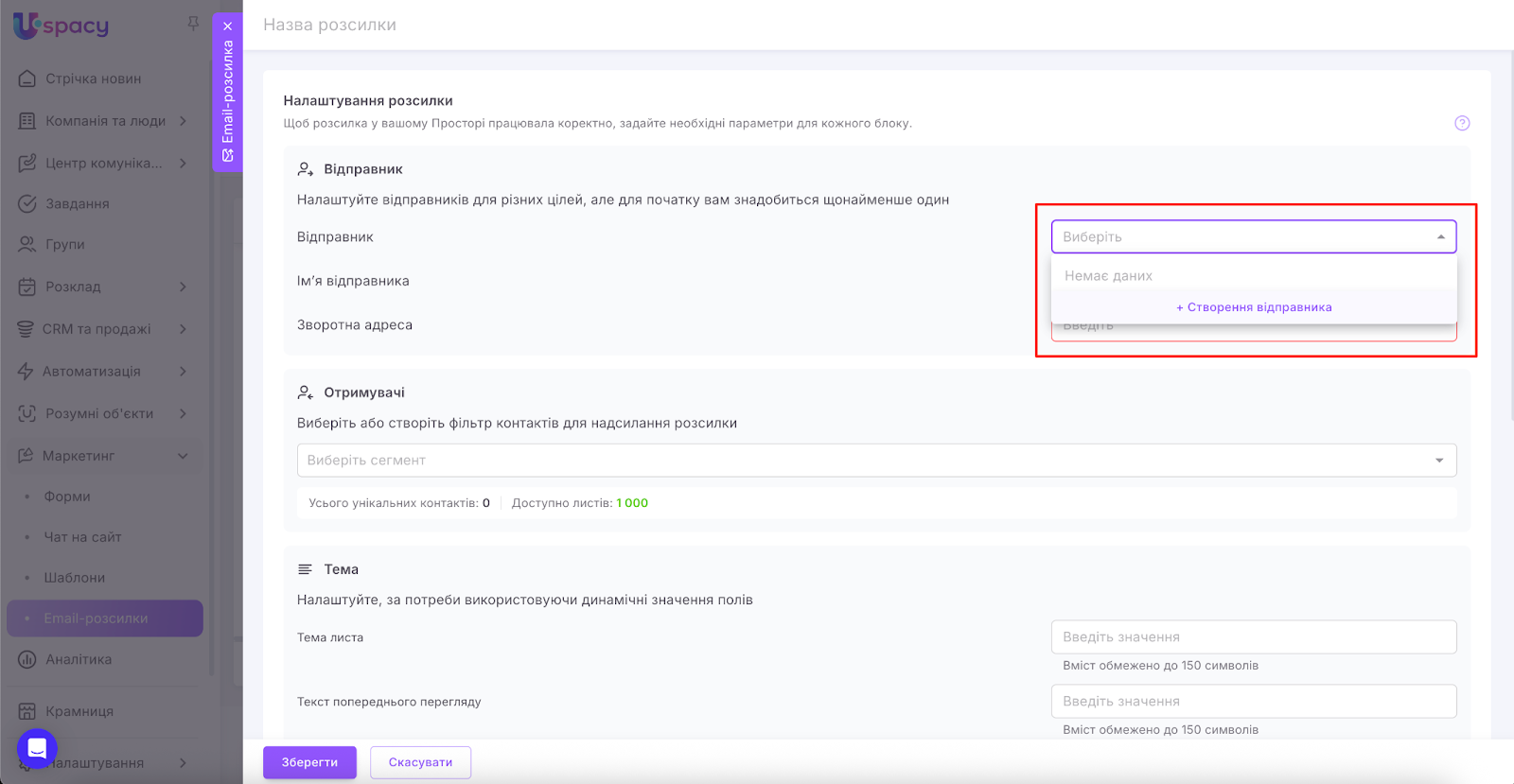The image size is (1514, 784).
Task: Open Завдання in the sidebar
Action: [77, 203]
